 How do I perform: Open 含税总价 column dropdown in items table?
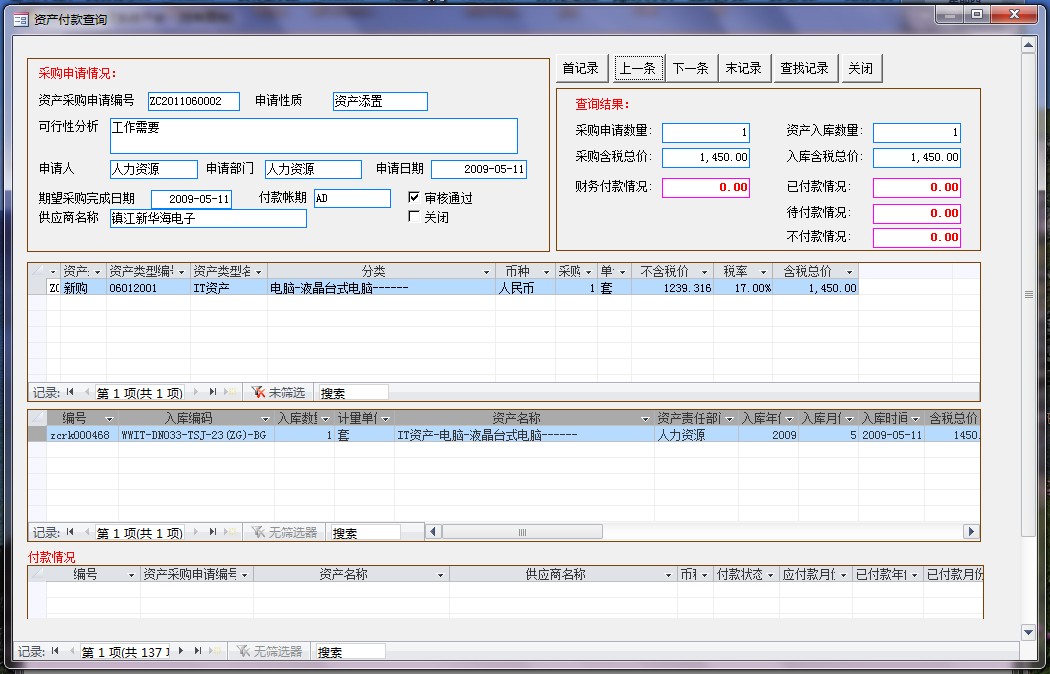(x=850, y=272)
